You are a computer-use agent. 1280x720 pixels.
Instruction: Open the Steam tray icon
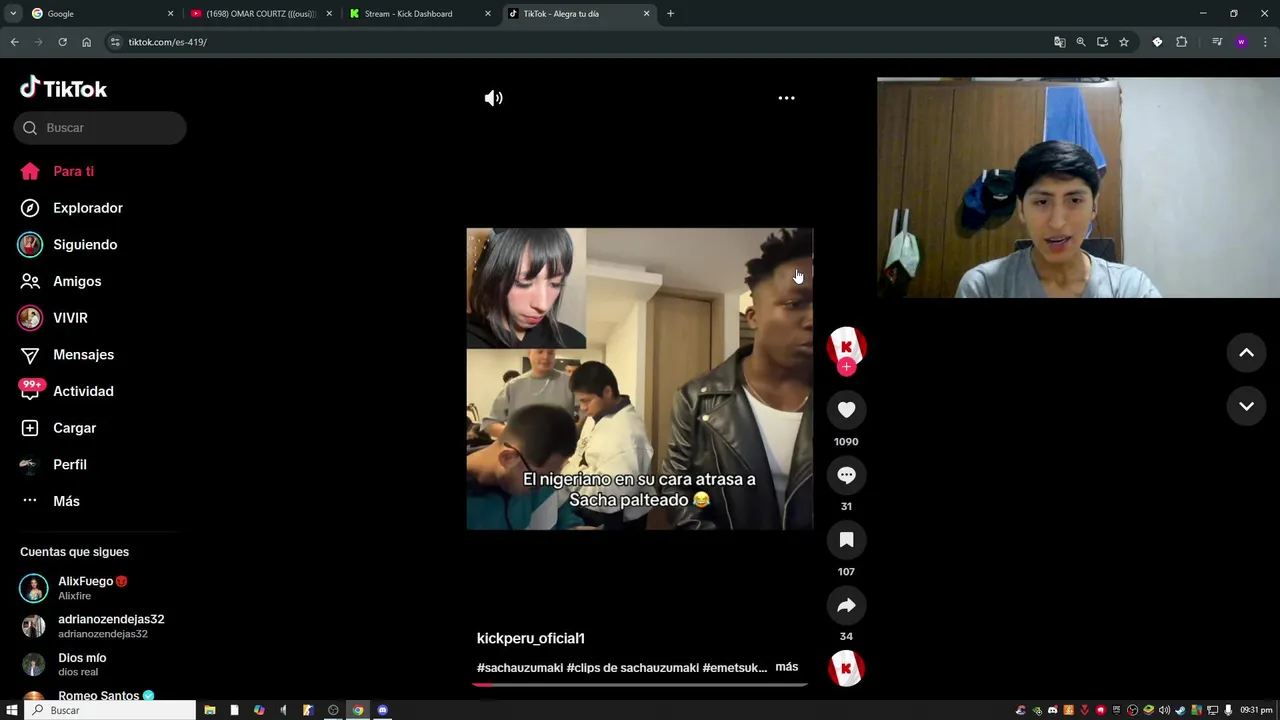click(1181, 710)
